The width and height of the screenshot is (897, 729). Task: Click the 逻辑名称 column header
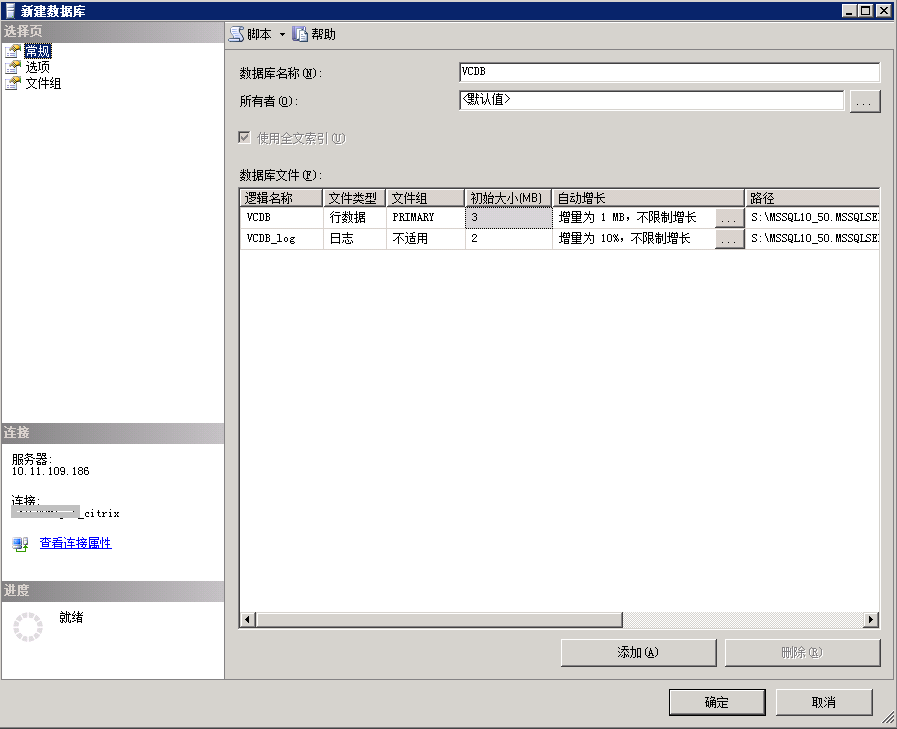click(281, 198)
